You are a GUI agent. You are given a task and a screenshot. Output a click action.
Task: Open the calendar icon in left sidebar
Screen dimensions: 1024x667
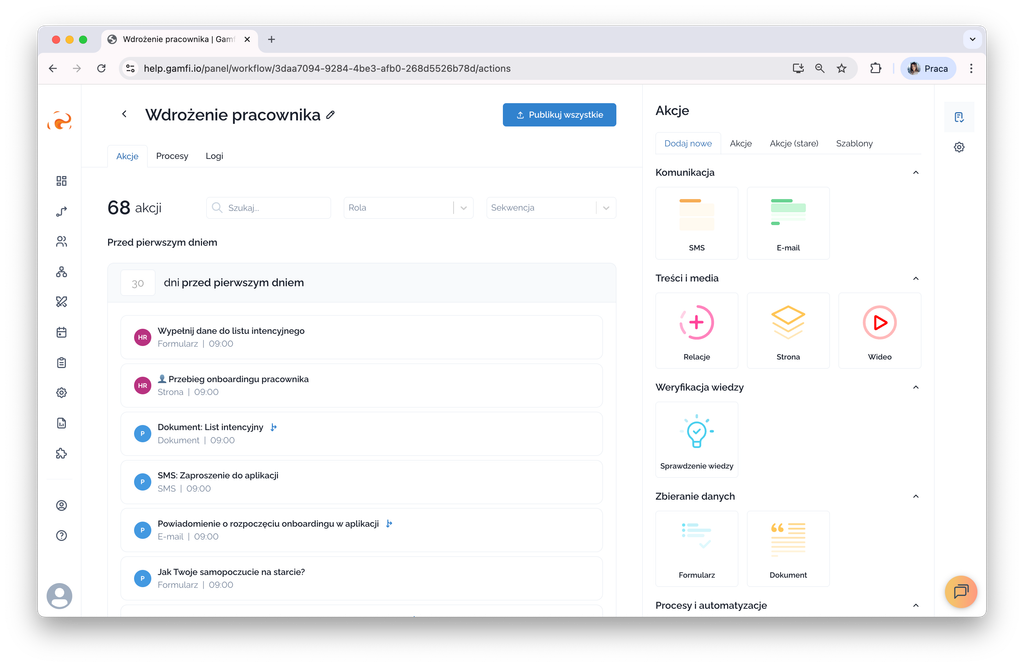tap(61, 332)
